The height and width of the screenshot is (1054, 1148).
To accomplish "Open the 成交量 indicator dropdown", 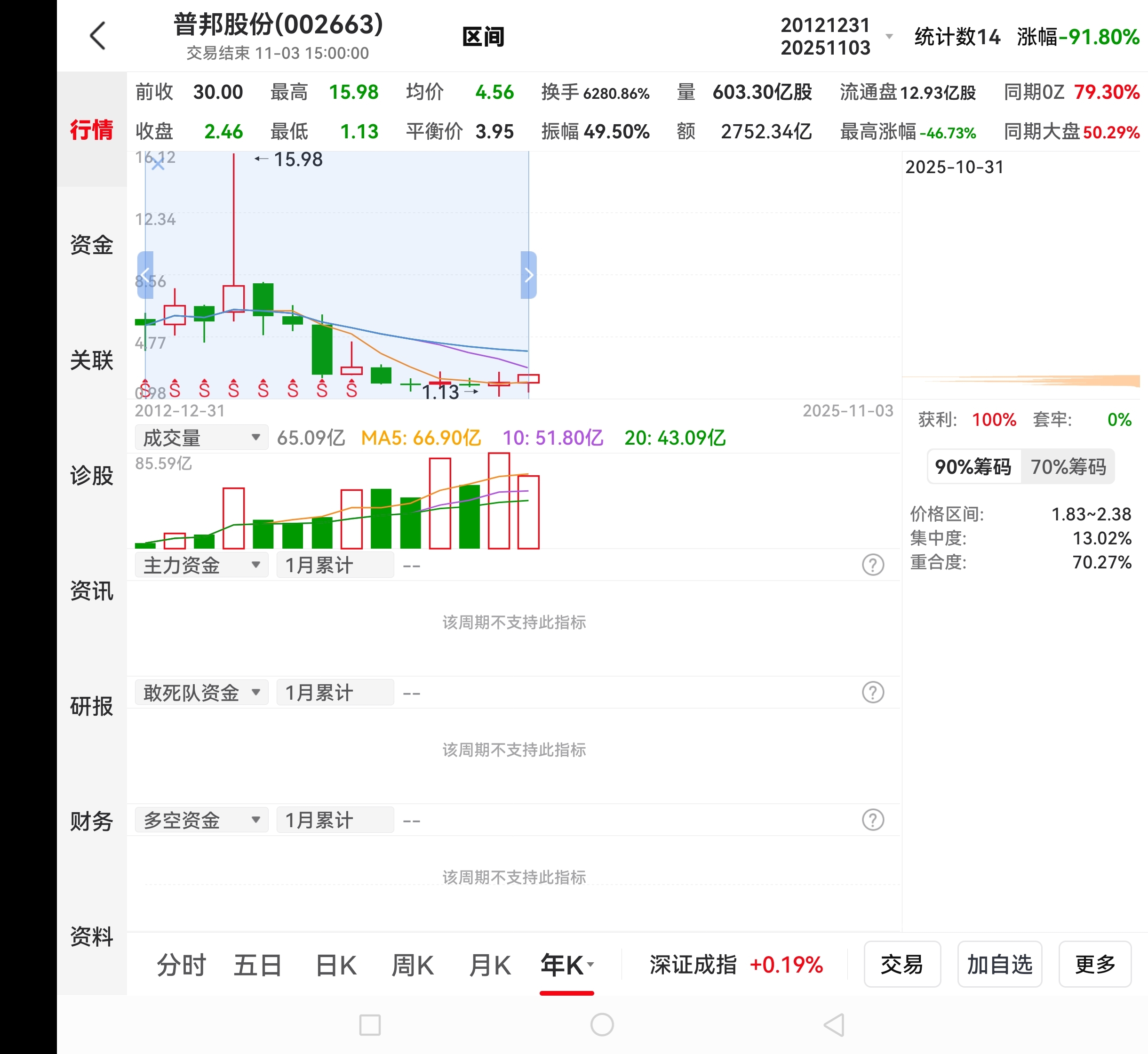I will point(201,438).
